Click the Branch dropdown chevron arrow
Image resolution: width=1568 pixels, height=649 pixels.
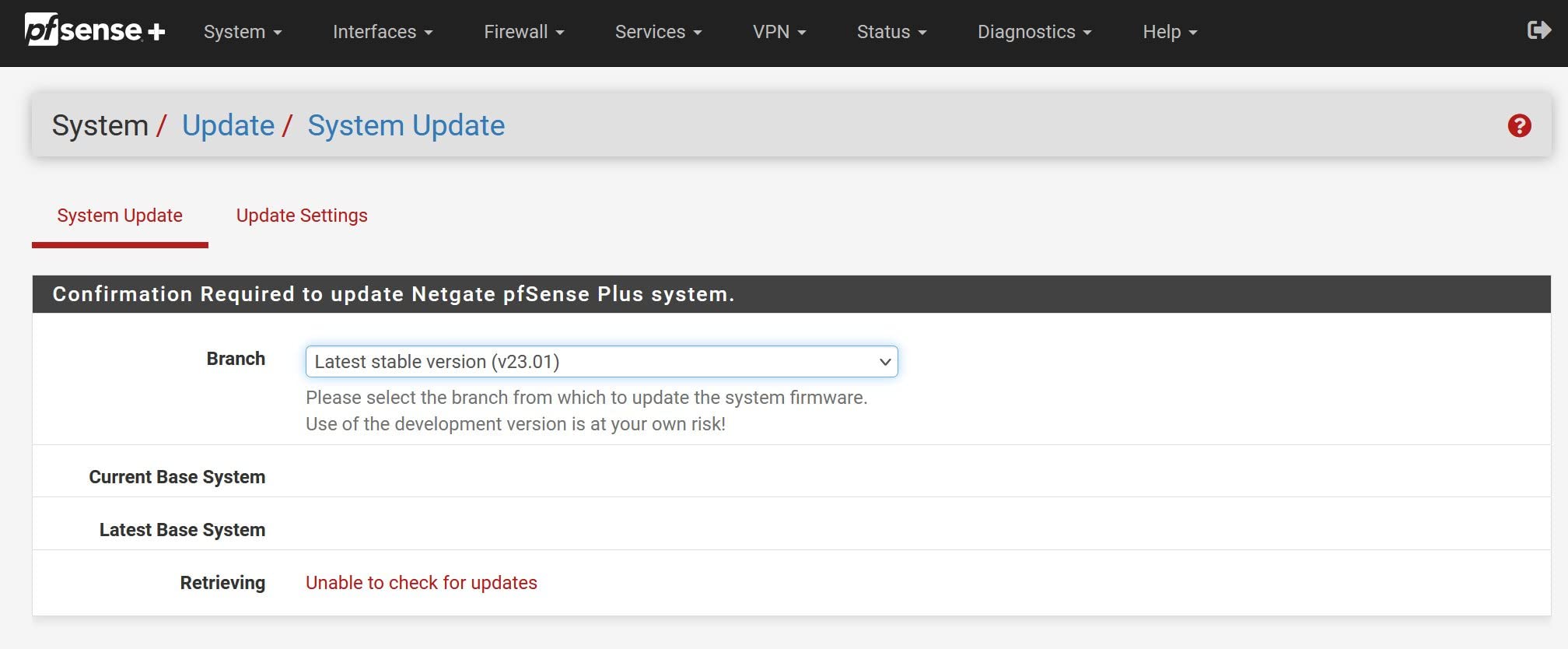884,362
